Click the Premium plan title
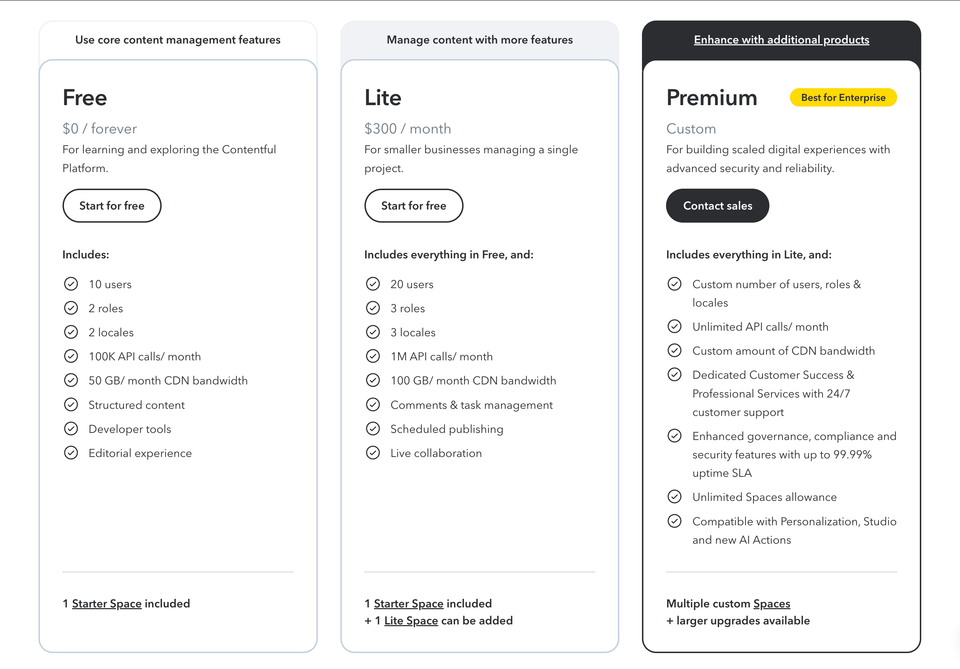960x669 pixels. pos(712,98)
